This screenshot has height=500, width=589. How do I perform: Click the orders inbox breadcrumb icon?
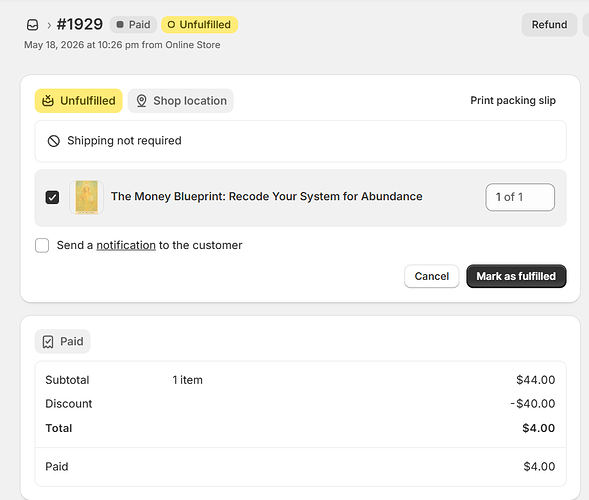(x=33, y=25)
